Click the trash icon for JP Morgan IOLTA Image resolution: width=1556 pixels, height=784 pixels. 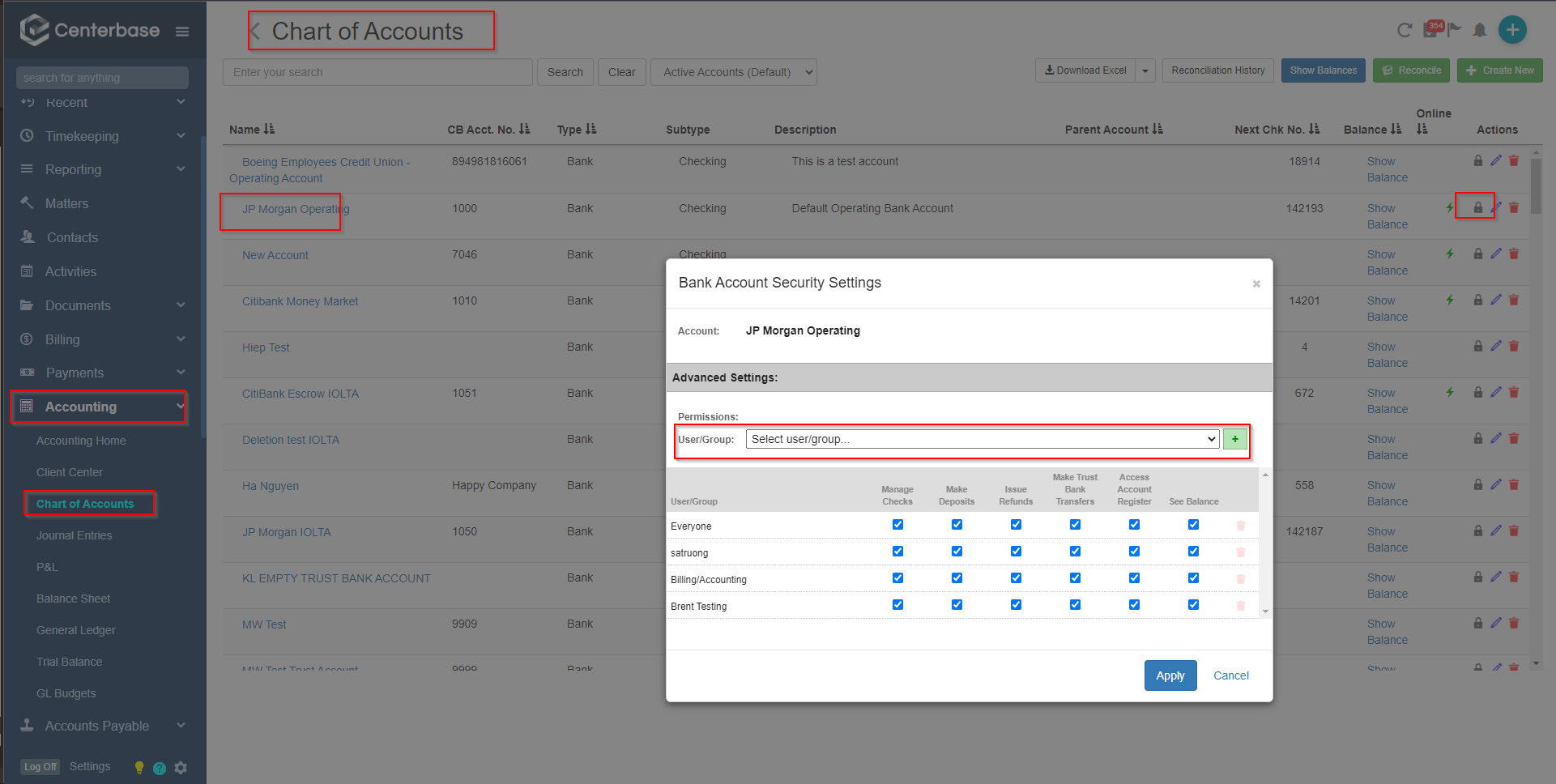pos(1514,530)
